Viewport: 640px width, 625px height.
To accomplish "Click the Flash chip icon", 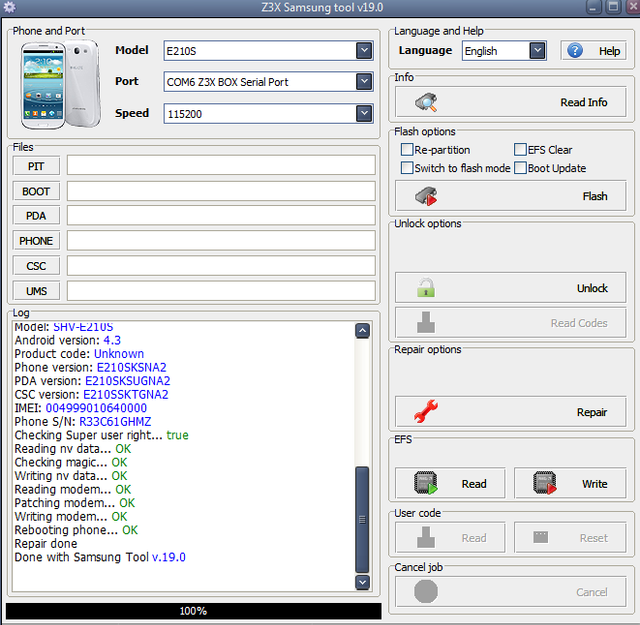I will tap(426, 196).
